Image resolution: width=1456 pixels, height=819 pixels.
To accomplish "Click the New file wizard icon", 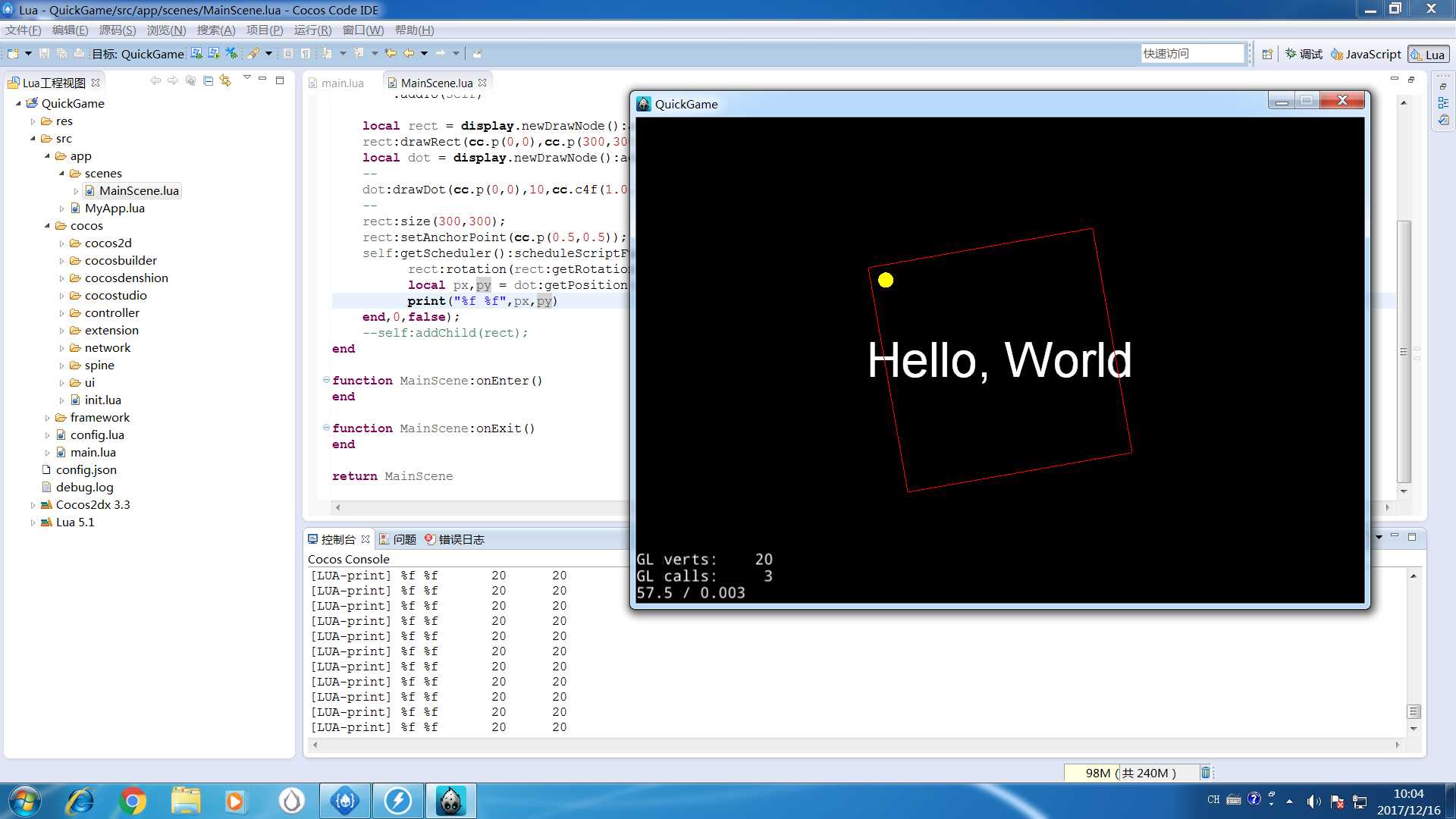I will click(13, 54).
